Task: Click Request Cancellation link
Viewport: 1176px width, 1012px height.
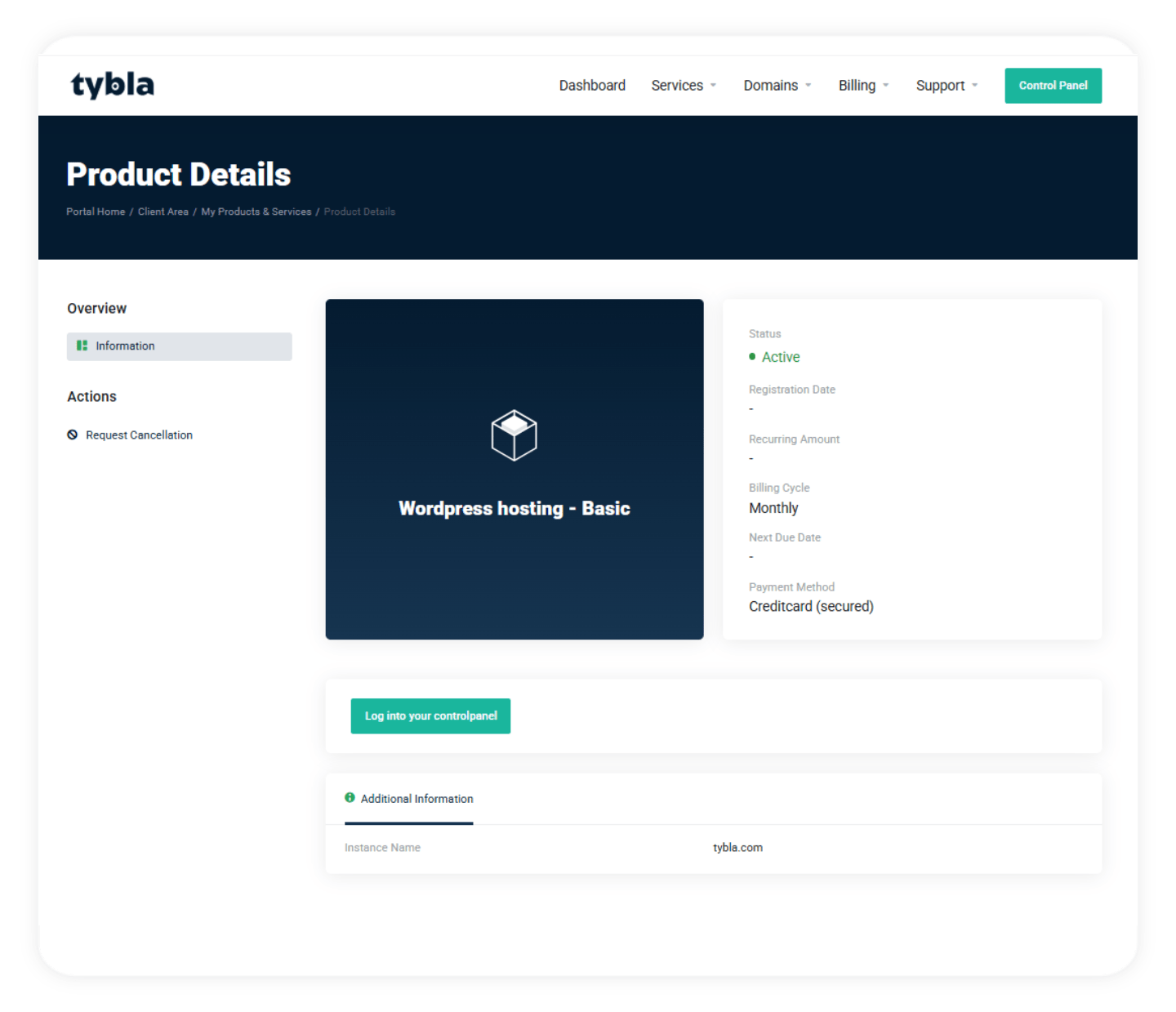Action: [x=139, y=435]
